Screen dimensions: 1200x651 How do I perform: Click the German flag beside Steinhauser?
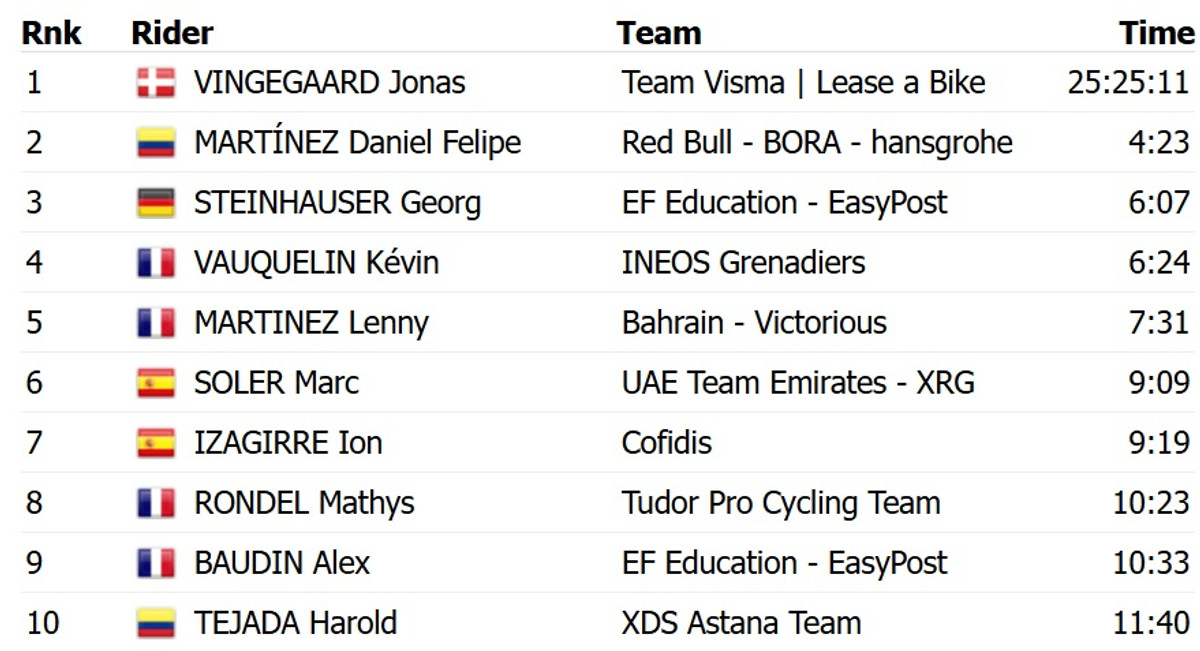pyautogui.click(x=156, y=202)
